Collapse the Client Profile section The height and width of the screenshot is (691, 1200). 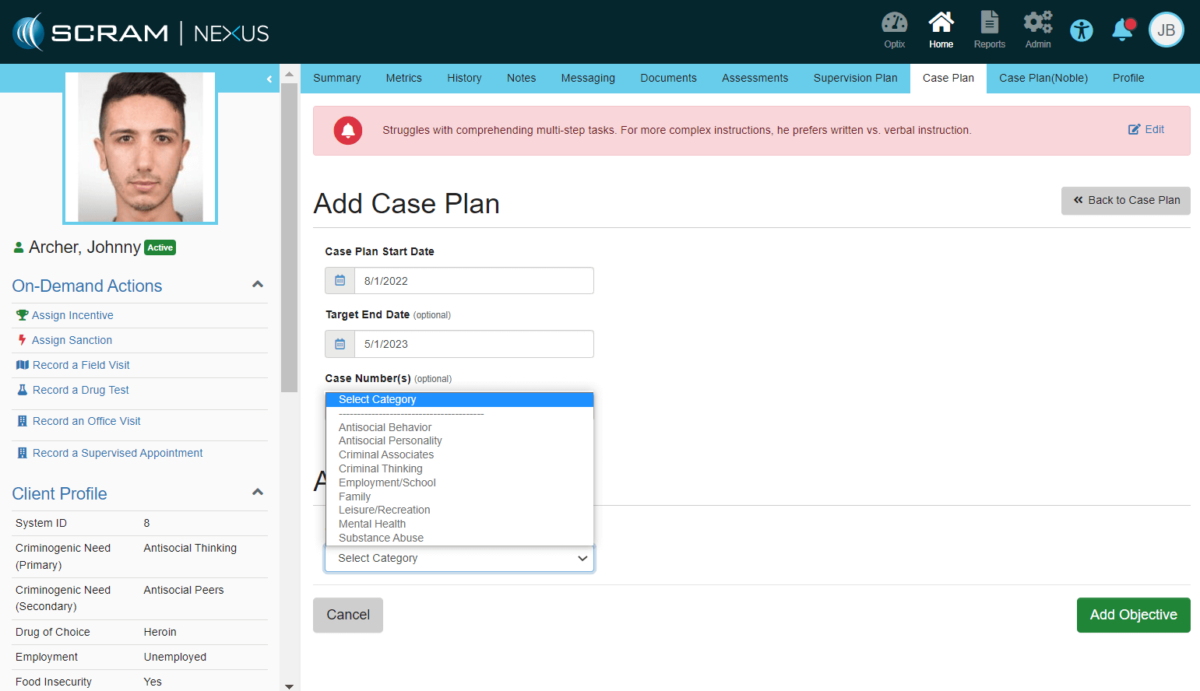[257, 491]
